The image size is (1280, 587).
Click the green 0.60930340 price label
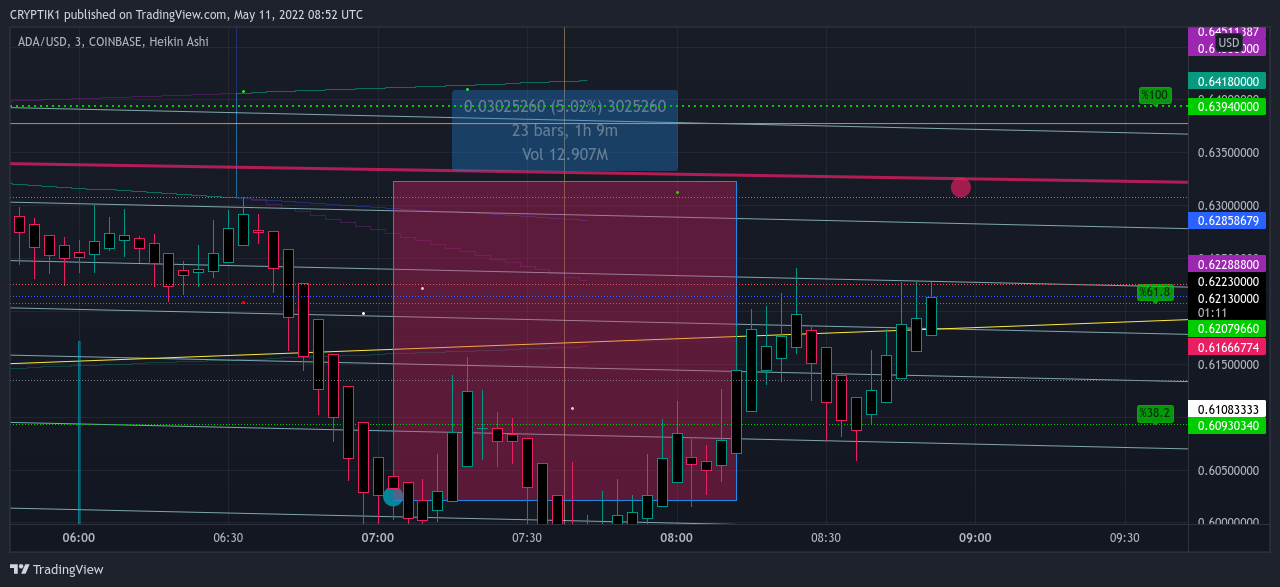pyautogui.click(x=1227, y=426)
